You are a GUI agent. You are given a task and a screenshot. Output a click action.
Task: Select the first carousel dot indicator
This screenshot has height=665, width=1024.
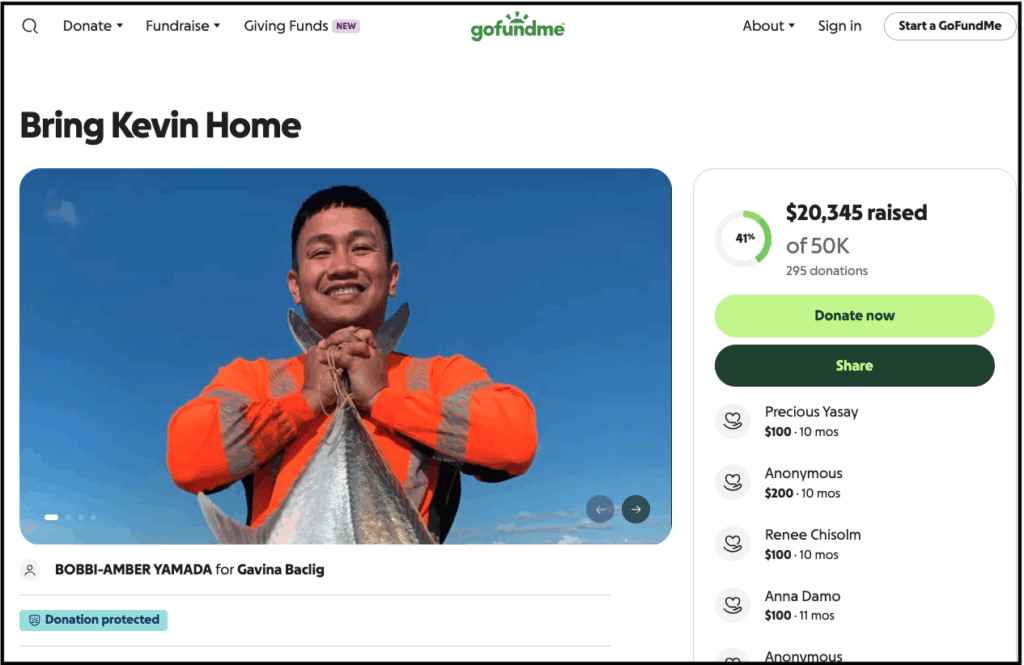51,517
